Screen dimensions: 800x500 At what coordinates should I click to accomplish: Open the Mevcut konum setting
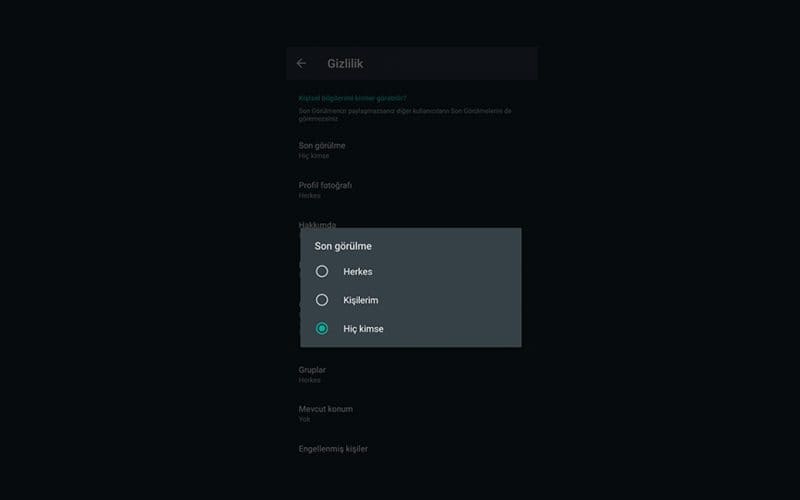click(x=325, y=409)
